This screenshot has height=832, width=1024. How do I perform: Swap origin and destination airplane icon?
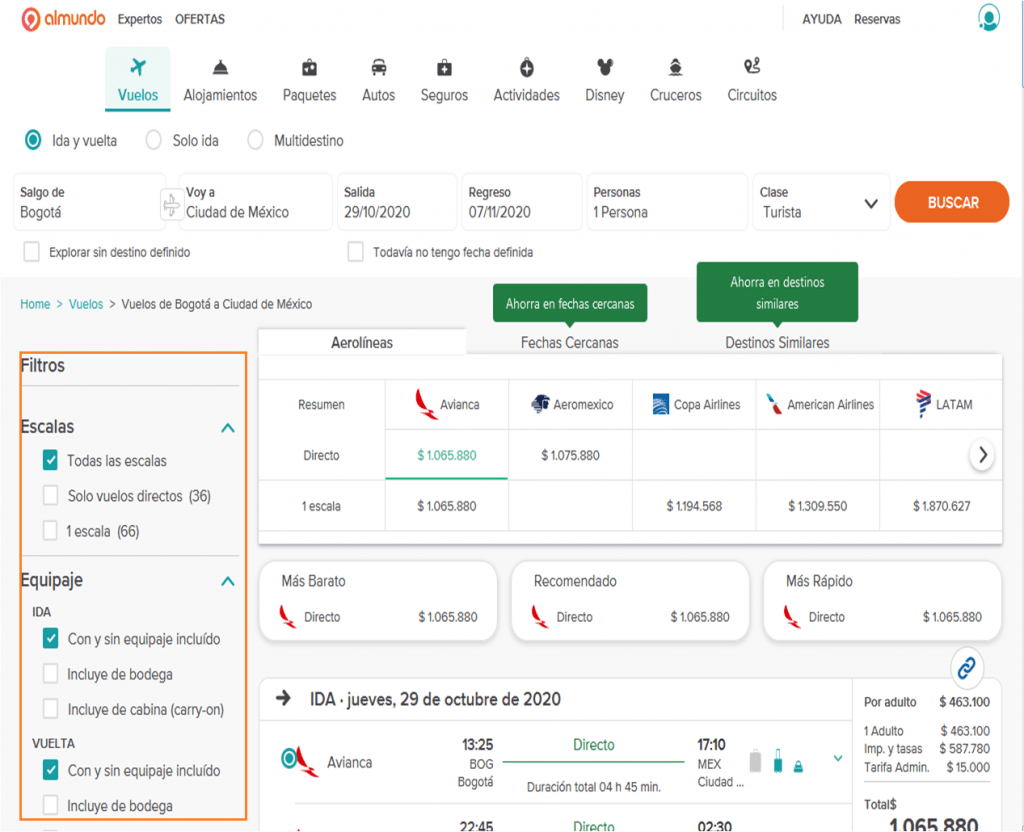pos(172,204)
